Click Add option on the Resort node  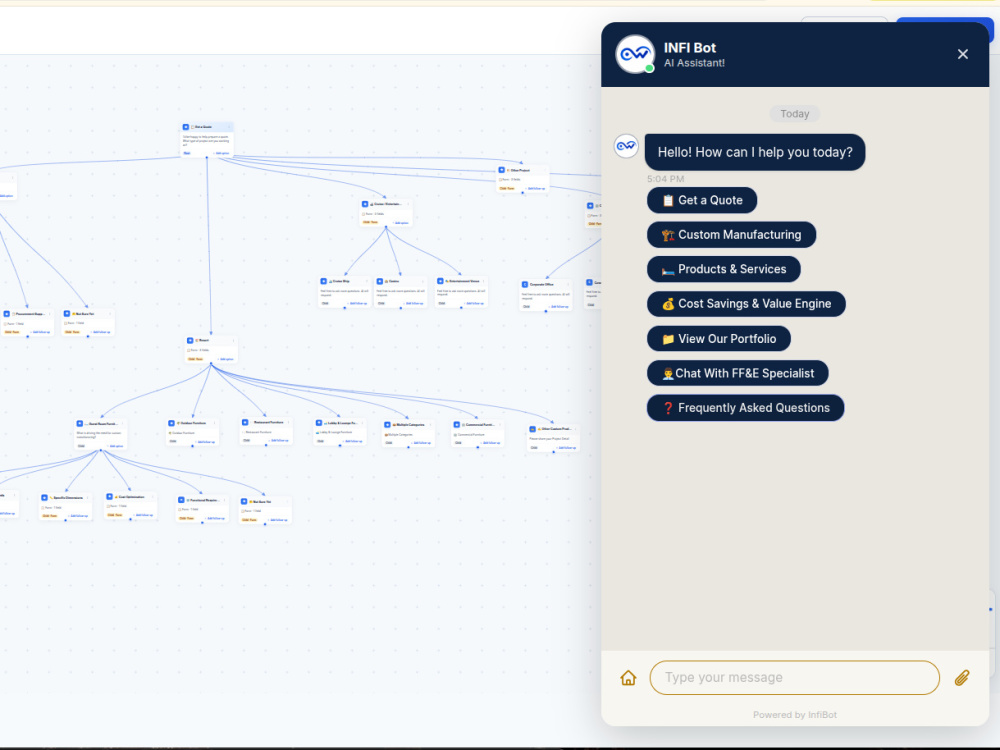(x=226, y=359)
